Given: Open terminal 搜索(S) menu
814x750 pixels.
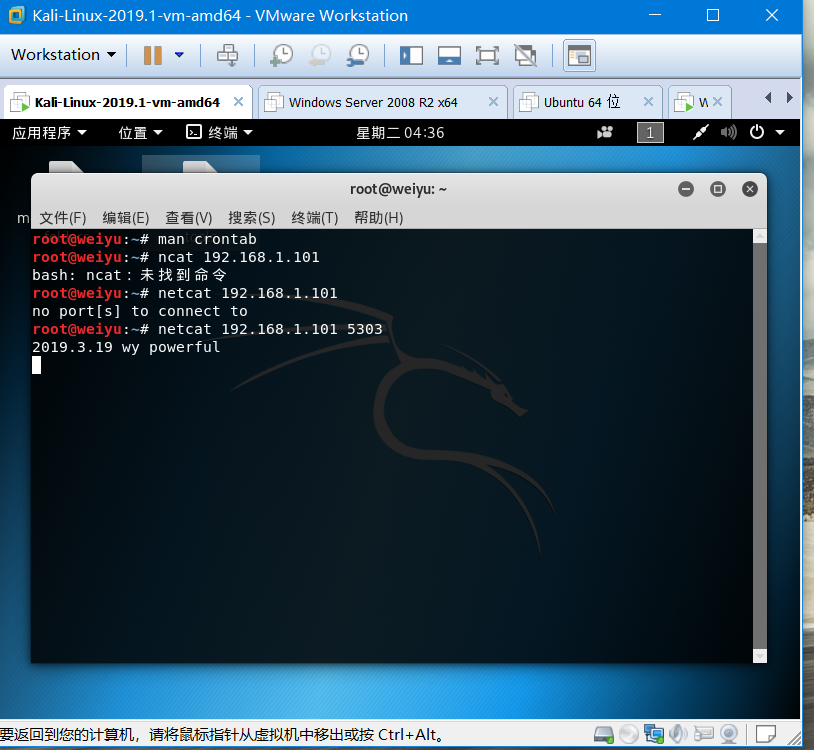Looking at the screenshot, I should (x=252, y=217).
